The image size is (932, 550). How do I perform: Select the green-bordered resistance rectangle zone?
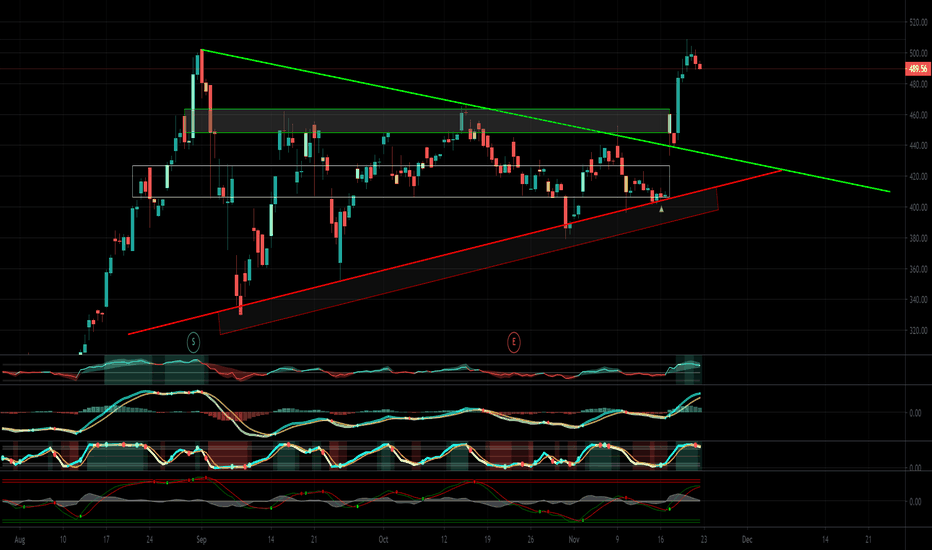427,121
